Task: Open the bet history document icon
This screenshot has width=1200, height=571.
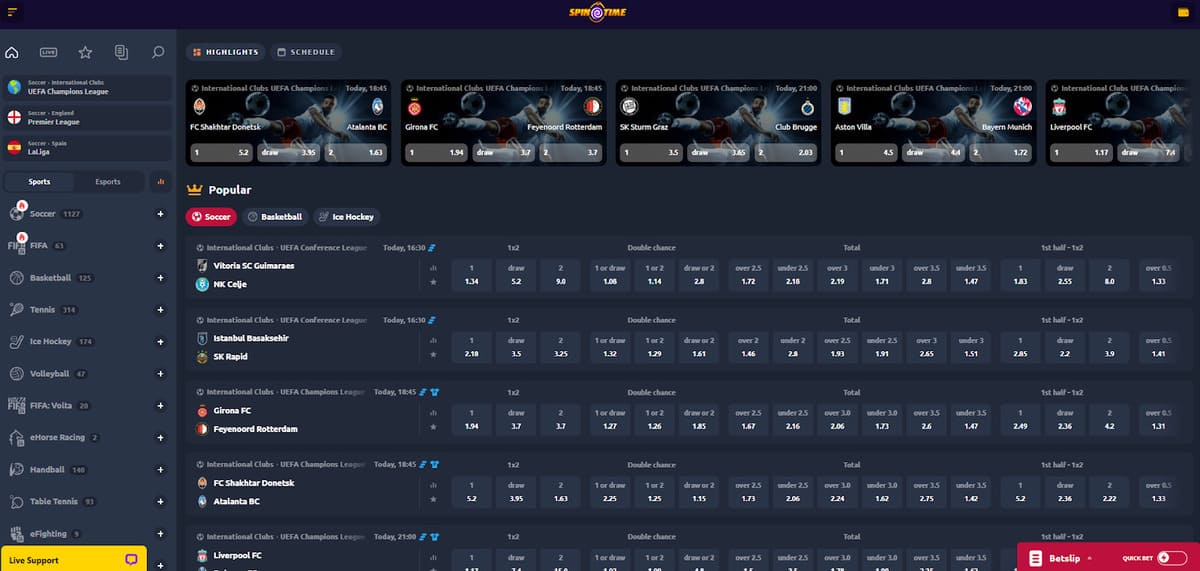Action: [121, 53]
